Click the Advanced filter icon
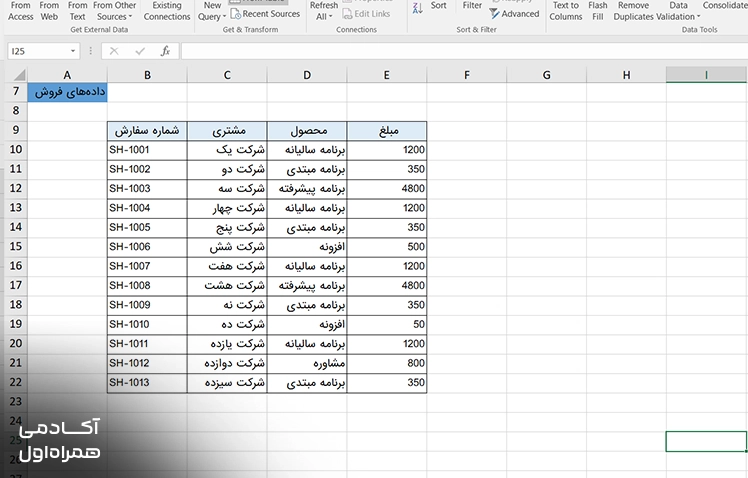 coord(494,14)
